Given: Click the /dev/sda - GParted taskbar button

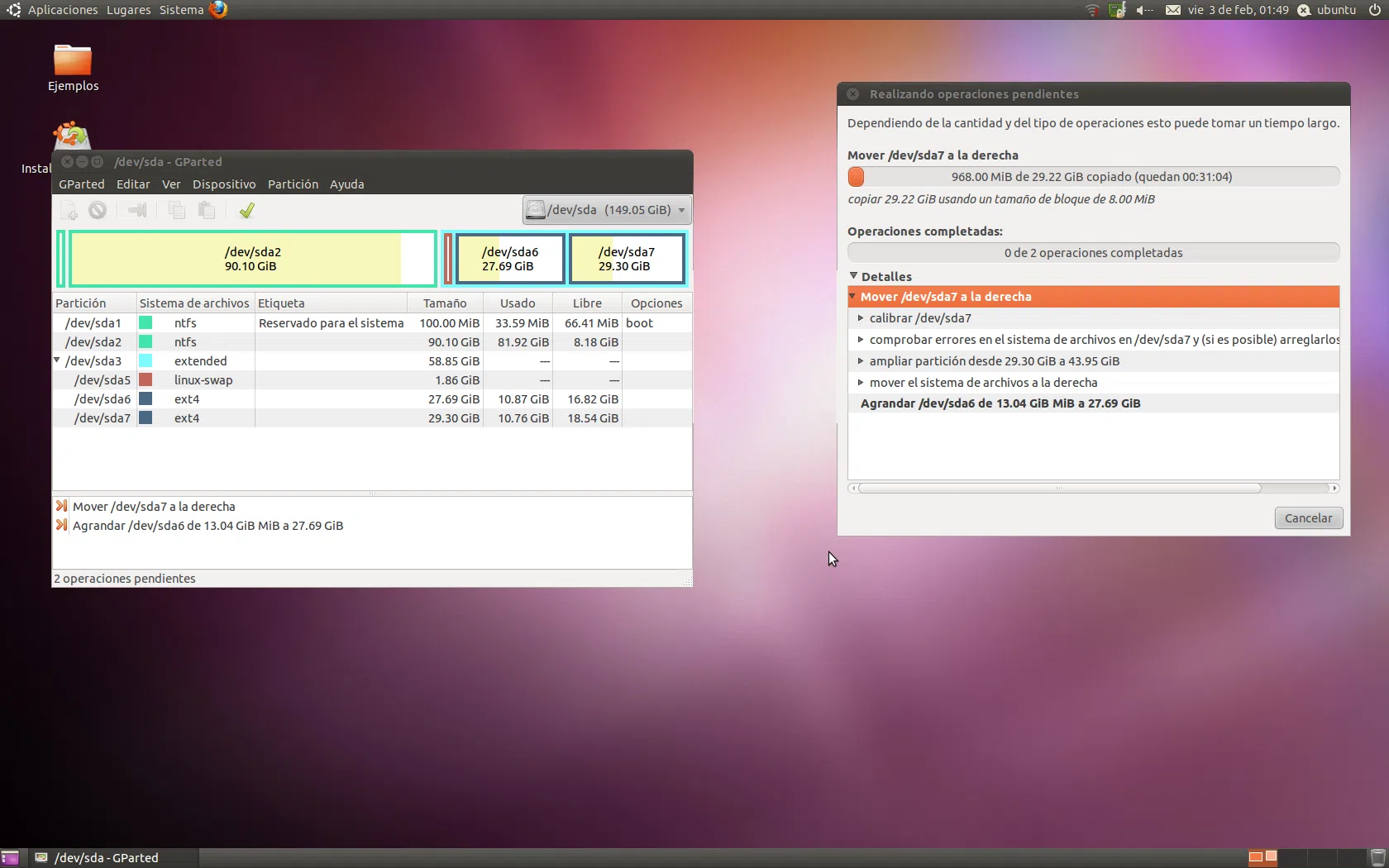Looking at the screenshot, I should point(107,858).
